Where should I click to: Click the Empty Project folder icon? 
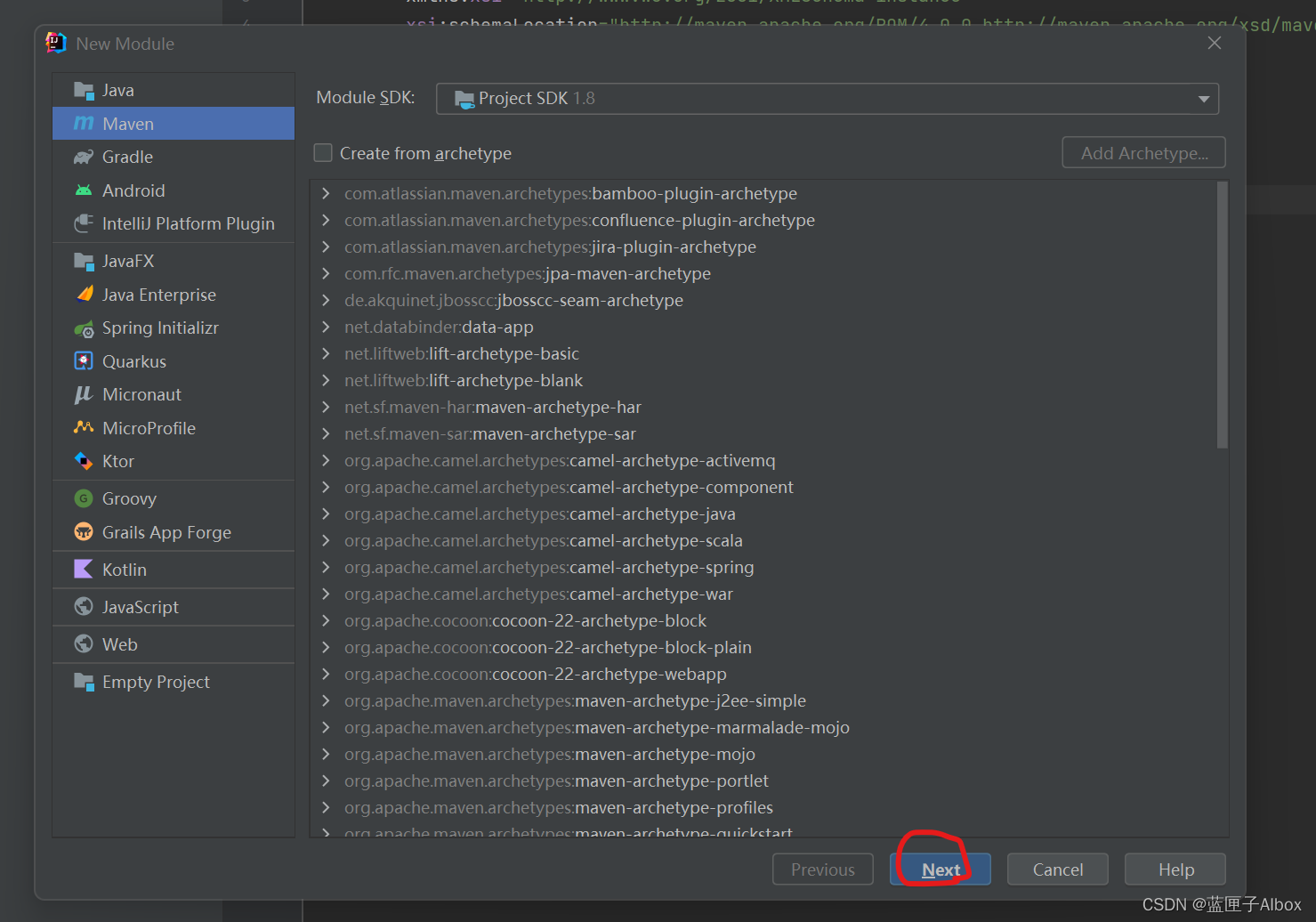click(84, 682)
